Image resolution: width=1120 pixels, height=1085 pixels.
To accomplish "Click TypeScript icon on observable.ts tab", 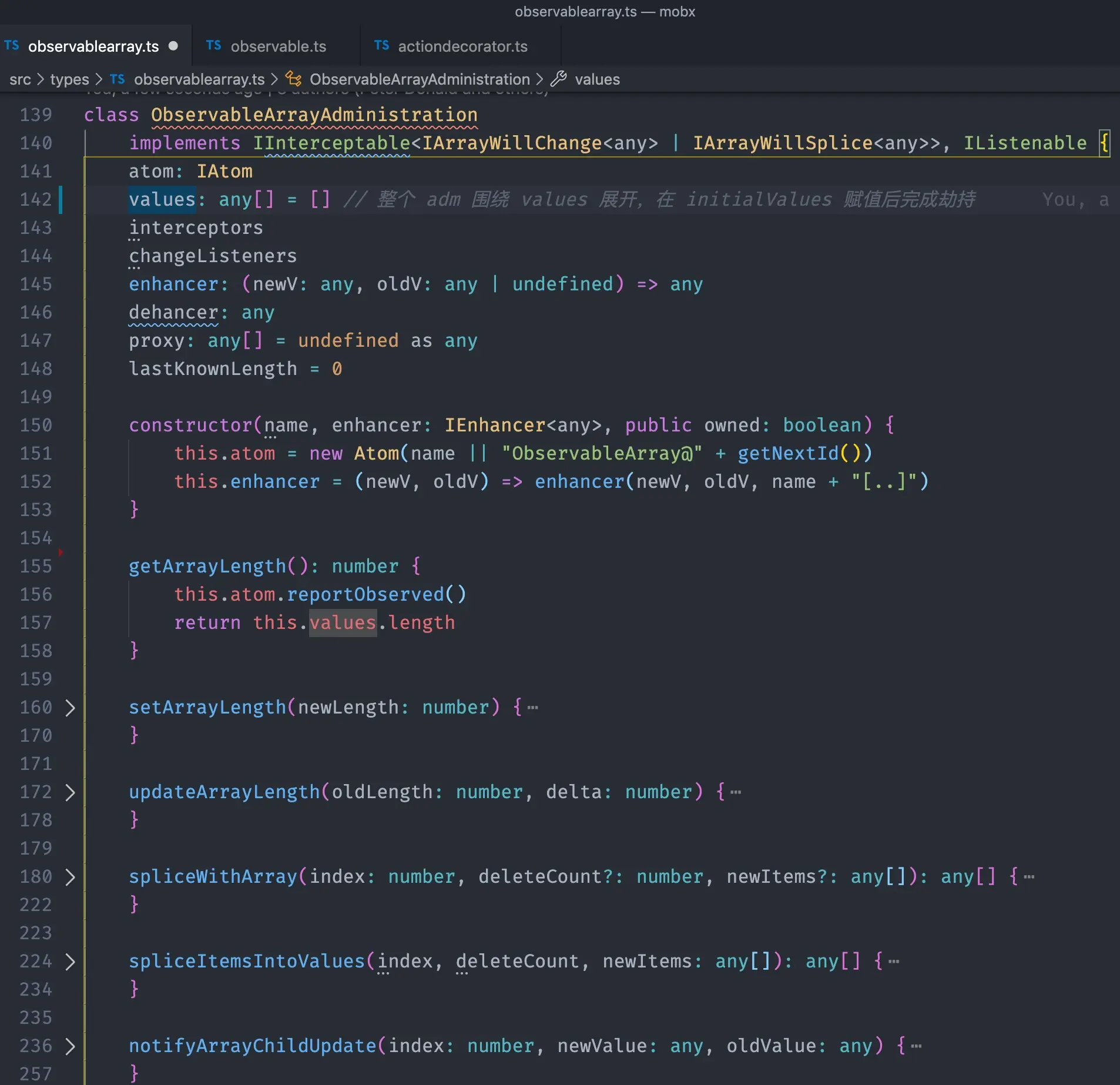I will [214, 46].
